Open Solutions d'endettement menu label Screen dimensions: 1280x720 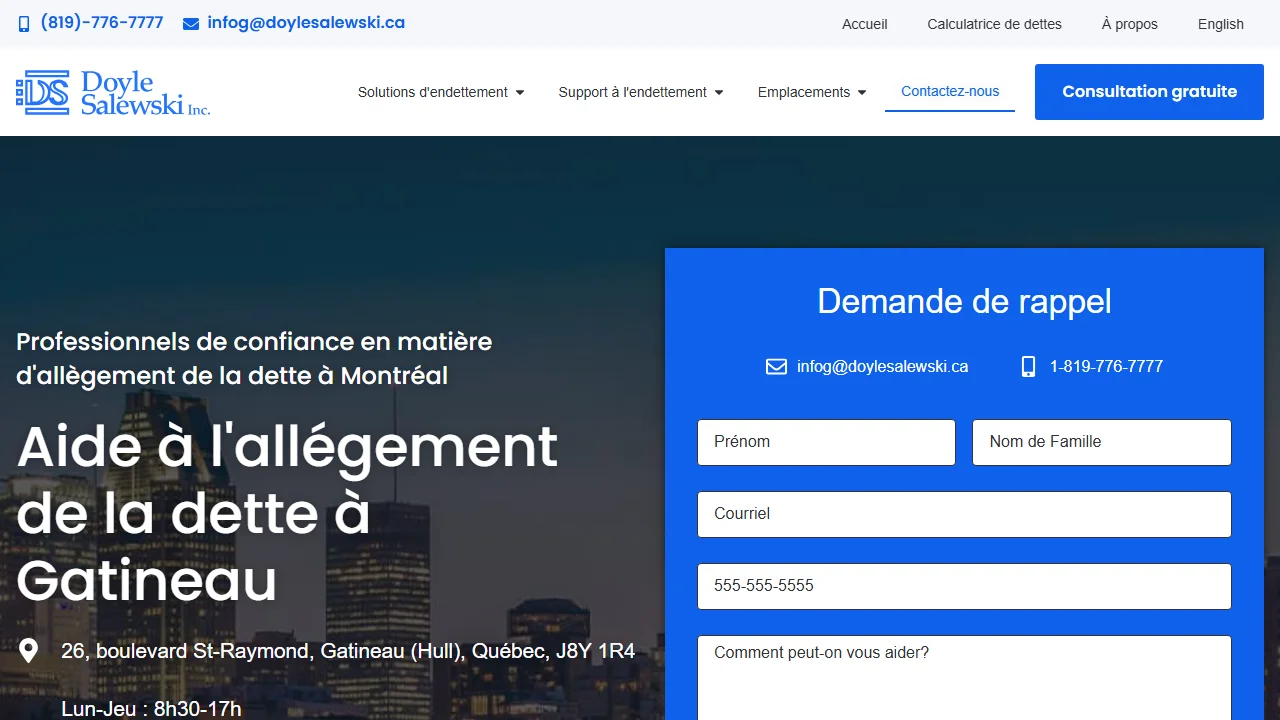(433, 92)
